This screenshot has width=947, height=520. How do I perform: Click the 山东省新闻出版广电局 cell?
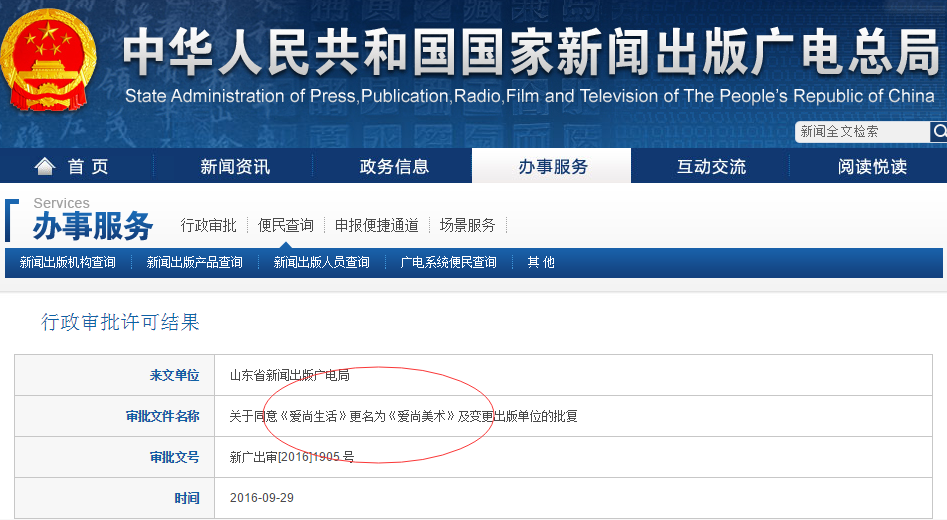tap(289, 375)
